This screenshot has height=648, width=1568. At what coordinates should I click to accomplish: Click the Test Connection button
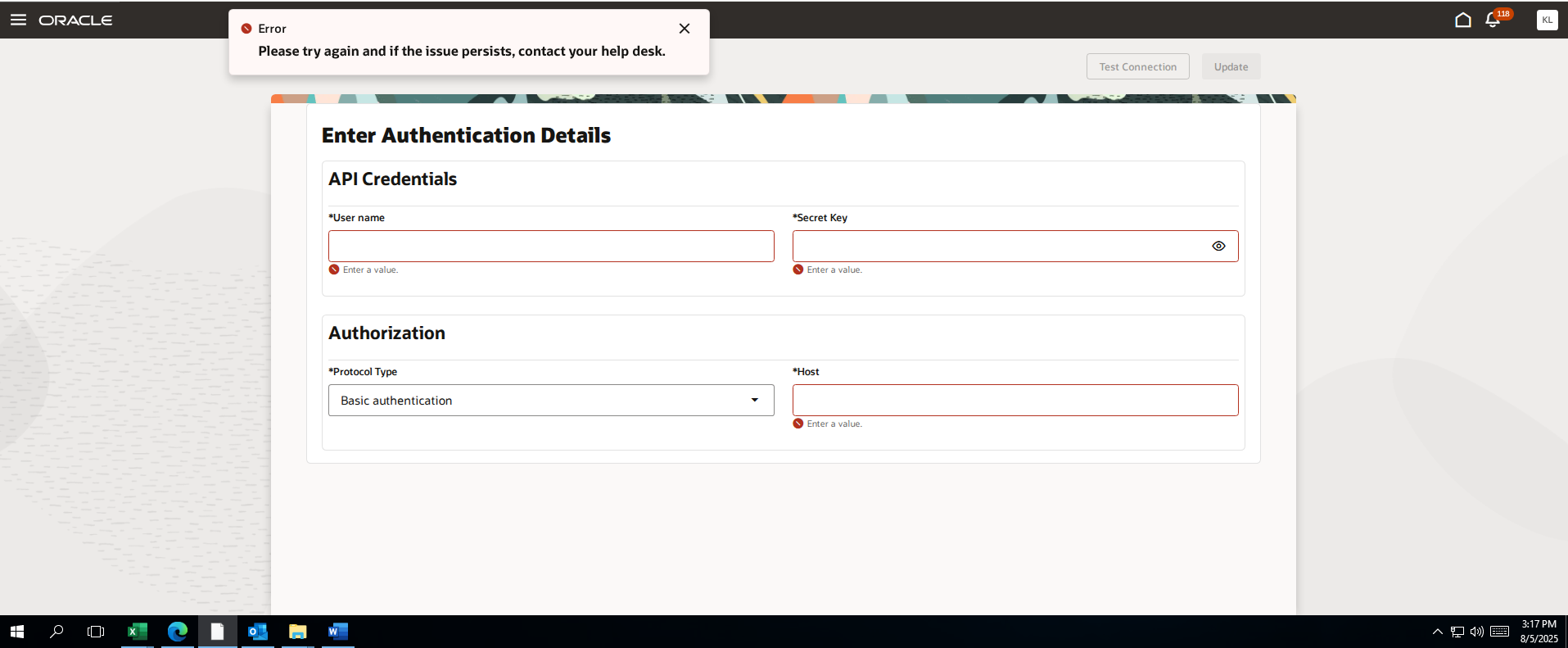coord(1138,66)
